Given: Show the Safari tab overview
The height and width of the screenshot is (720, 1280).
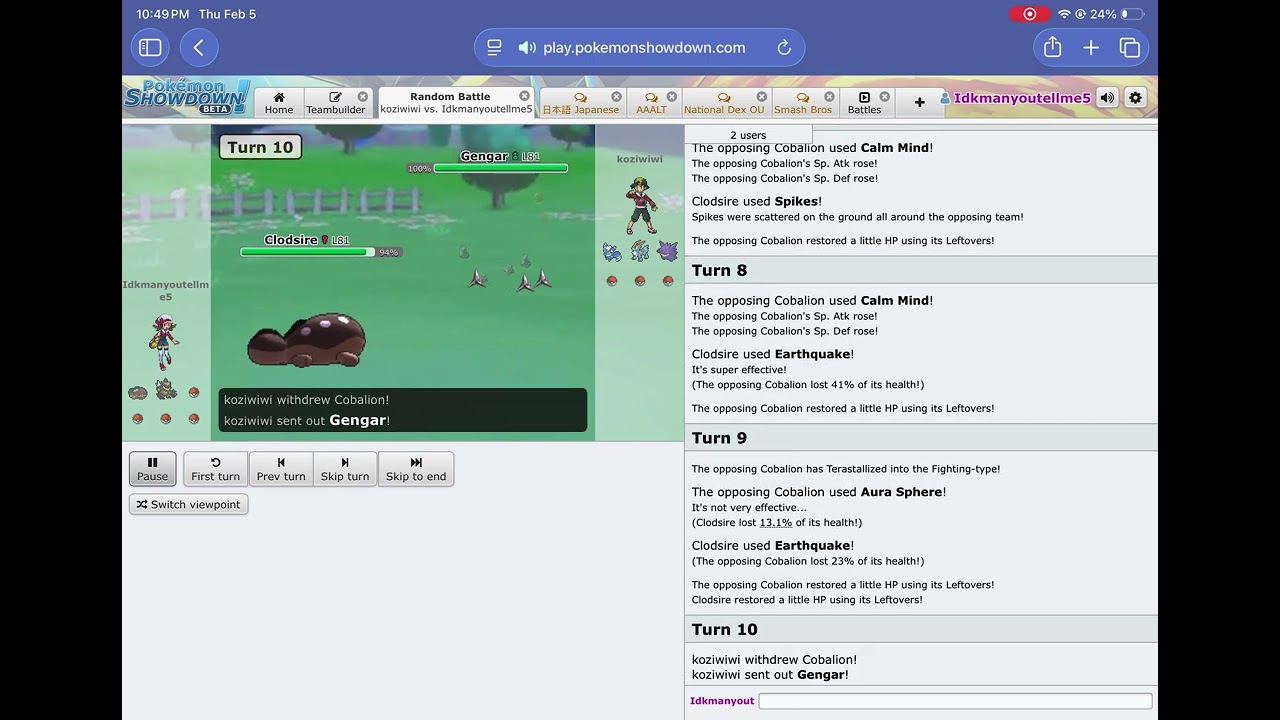Looking at the screenshot, I should [1130, 47].
